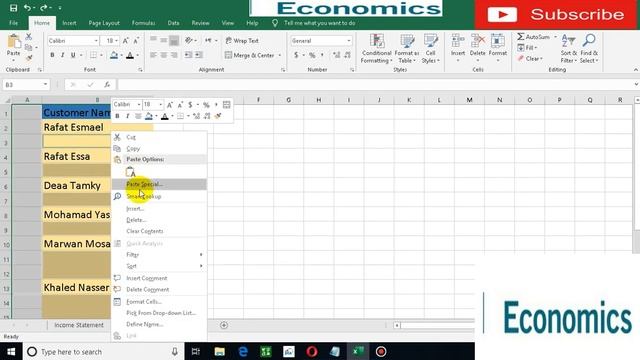Click the Undo arrow icon
Image resolution: width=640 pixels, height=360 pixels.
coord(27,8)
